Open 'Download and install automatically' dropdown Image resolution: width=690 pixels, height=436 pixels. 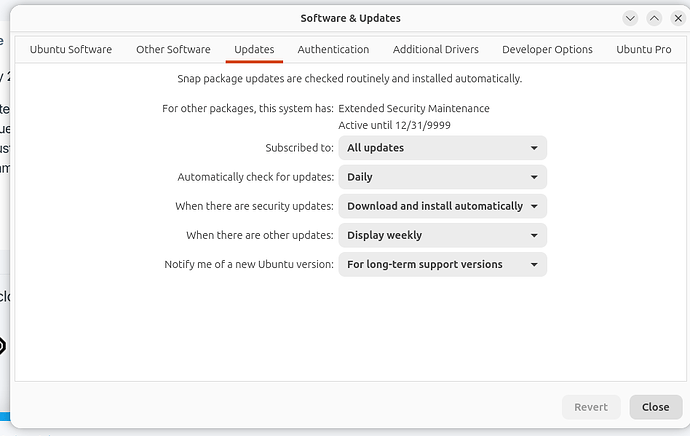tap(443, 206)
